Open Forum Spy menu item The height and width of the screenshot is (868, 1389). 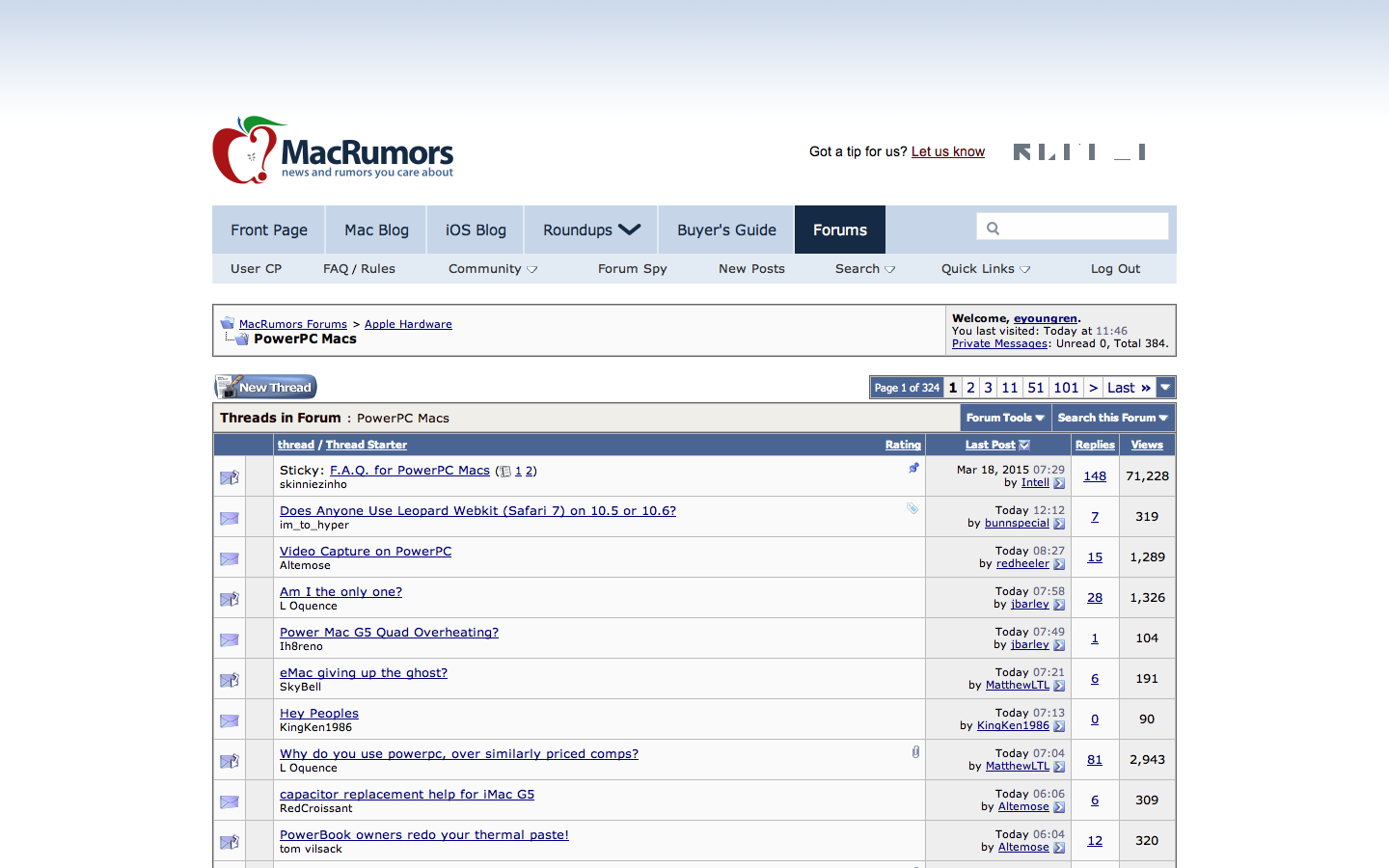coord(633,269)
